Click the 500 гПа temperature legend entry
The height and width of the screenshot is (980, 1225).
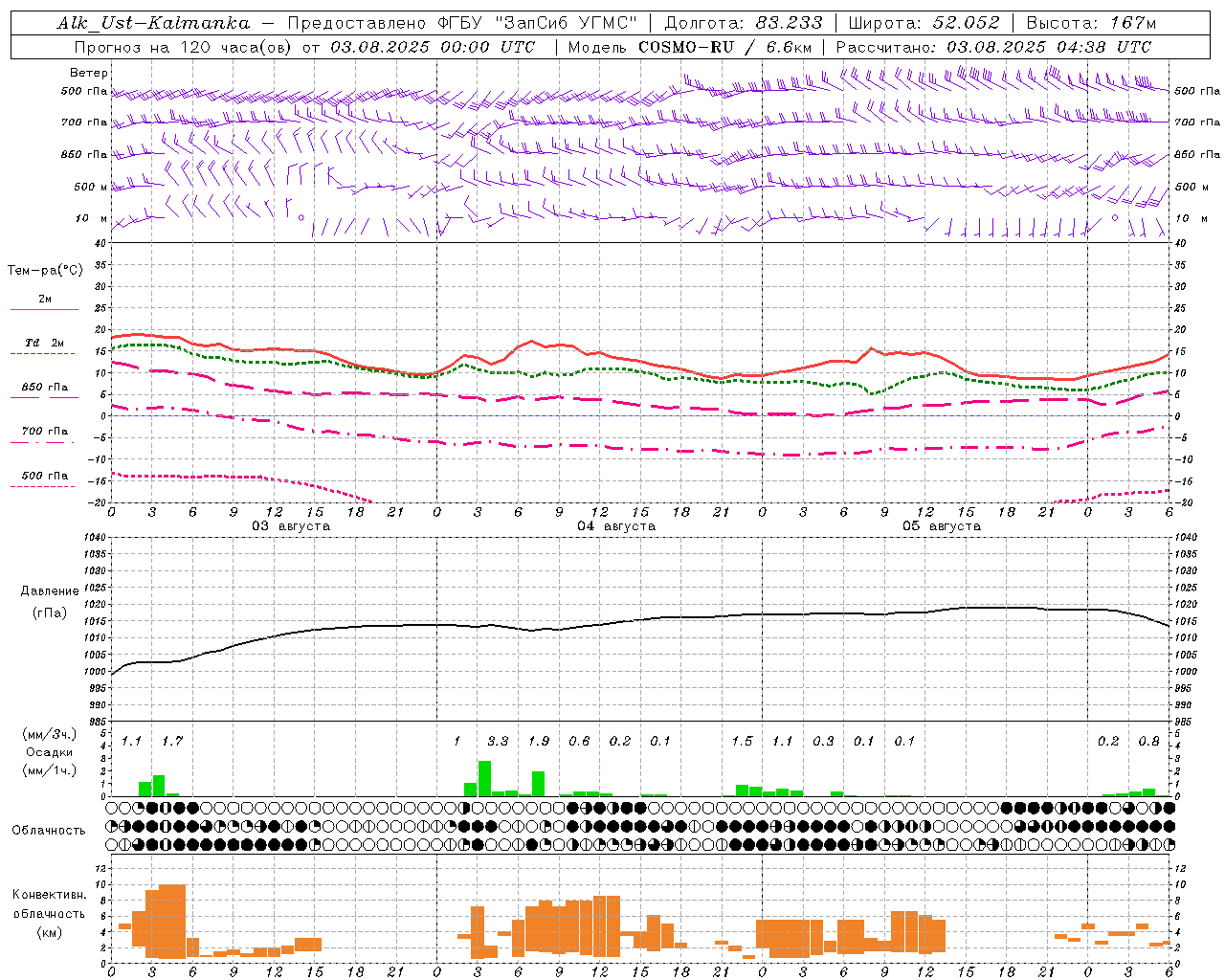45,476
